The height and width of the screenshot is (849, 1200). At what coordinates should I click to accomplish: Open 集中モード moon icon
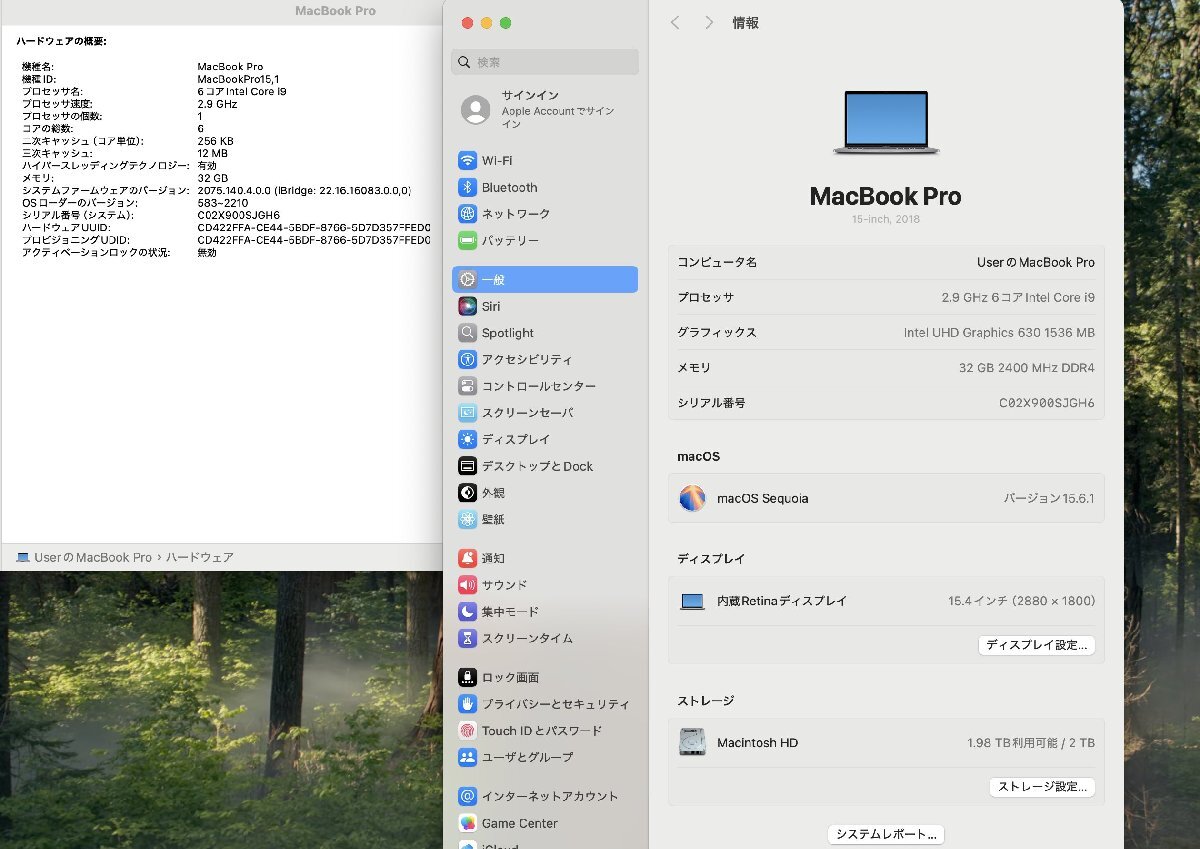(x=467, y=611)
